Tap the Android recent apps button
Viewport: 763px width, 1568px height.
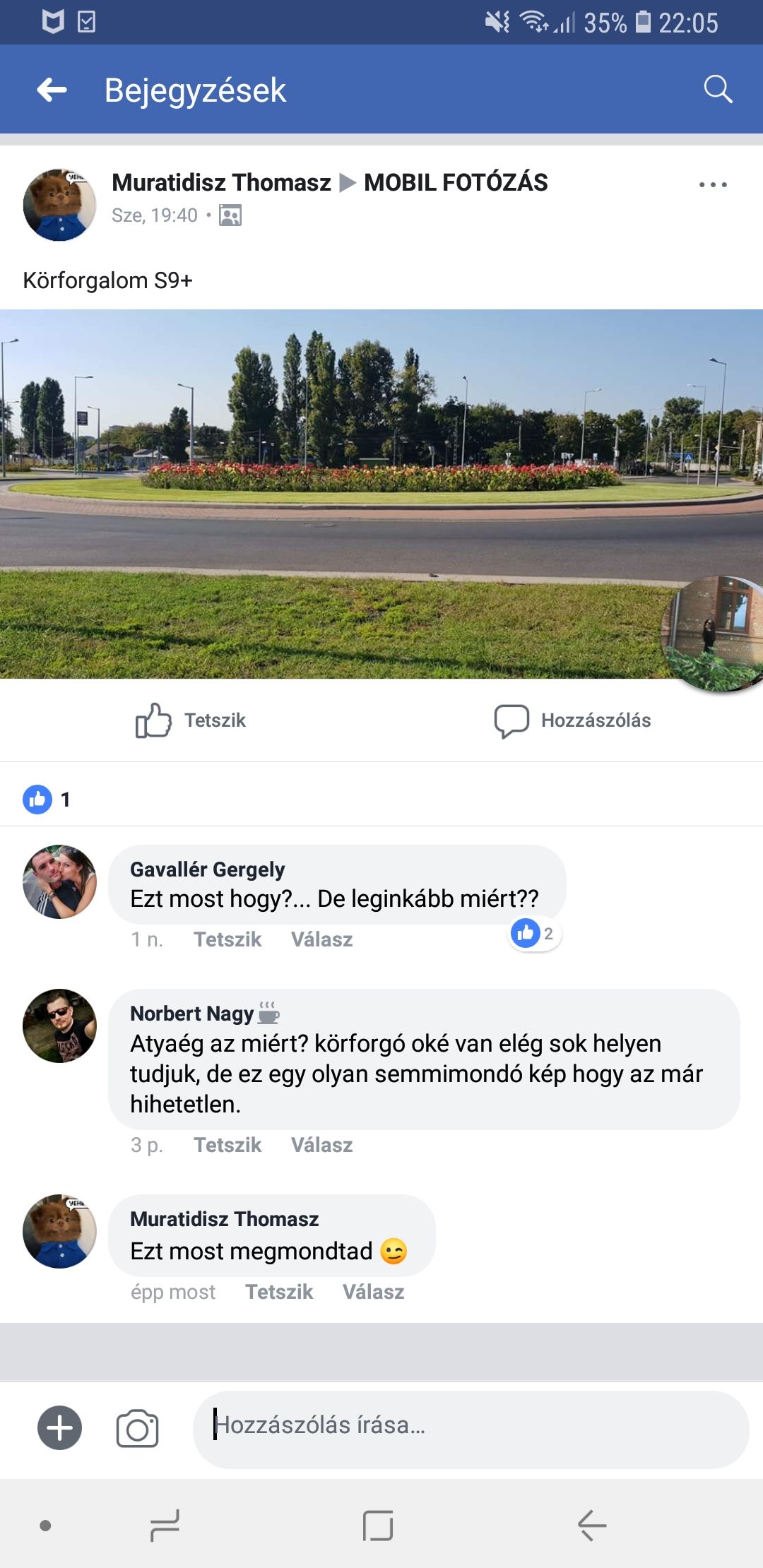[164, 1526]
